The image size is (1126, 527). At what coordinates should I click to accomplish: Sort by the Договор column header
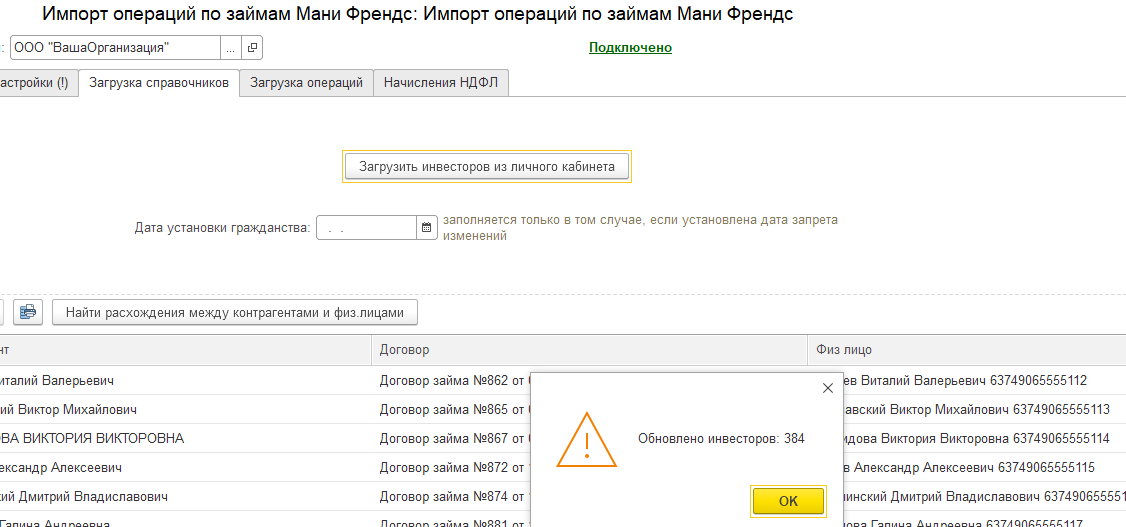tap(590, 350)
